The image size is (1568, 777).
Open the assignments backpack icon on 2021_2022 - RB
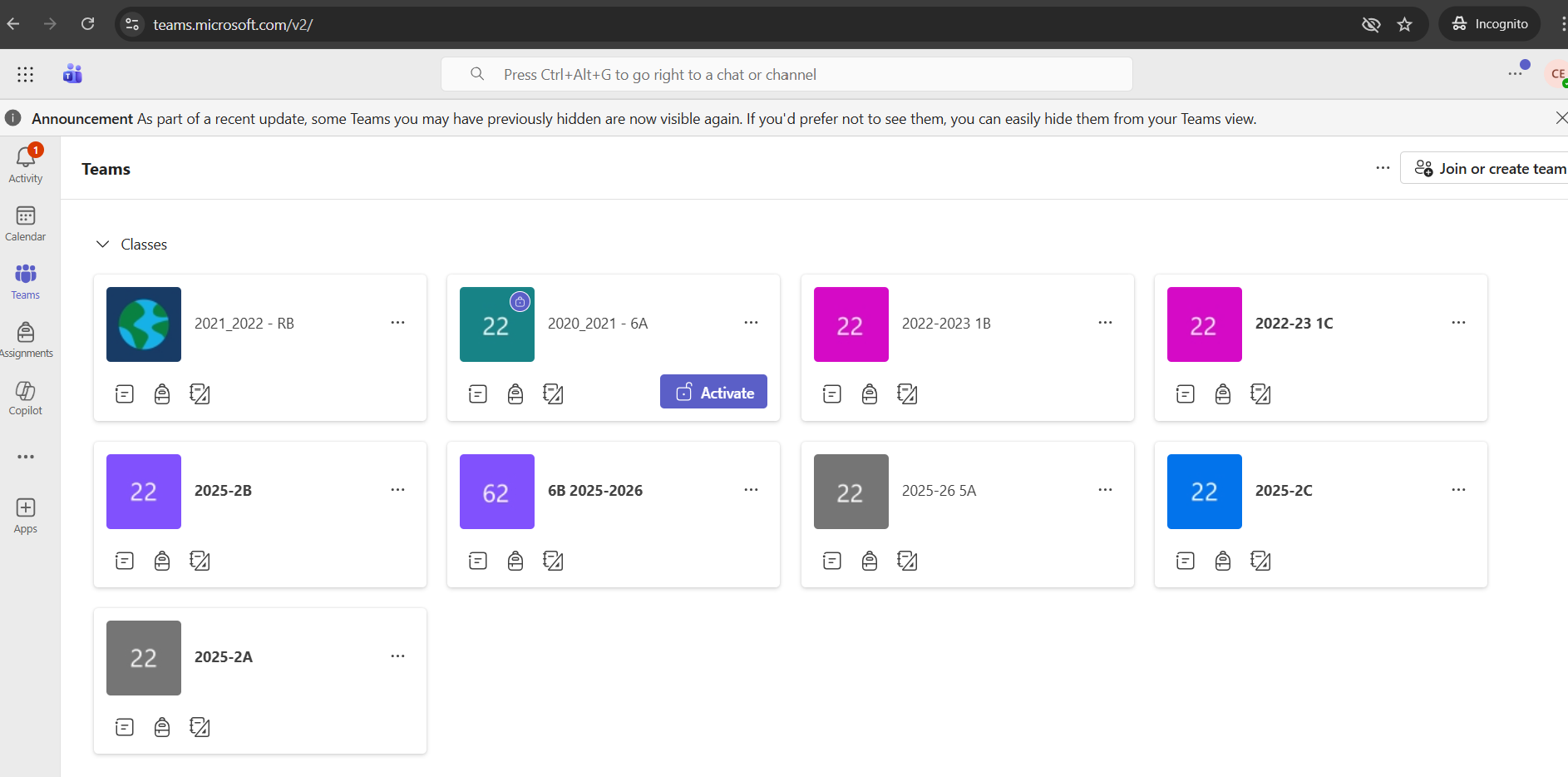(x=162, y=394)
